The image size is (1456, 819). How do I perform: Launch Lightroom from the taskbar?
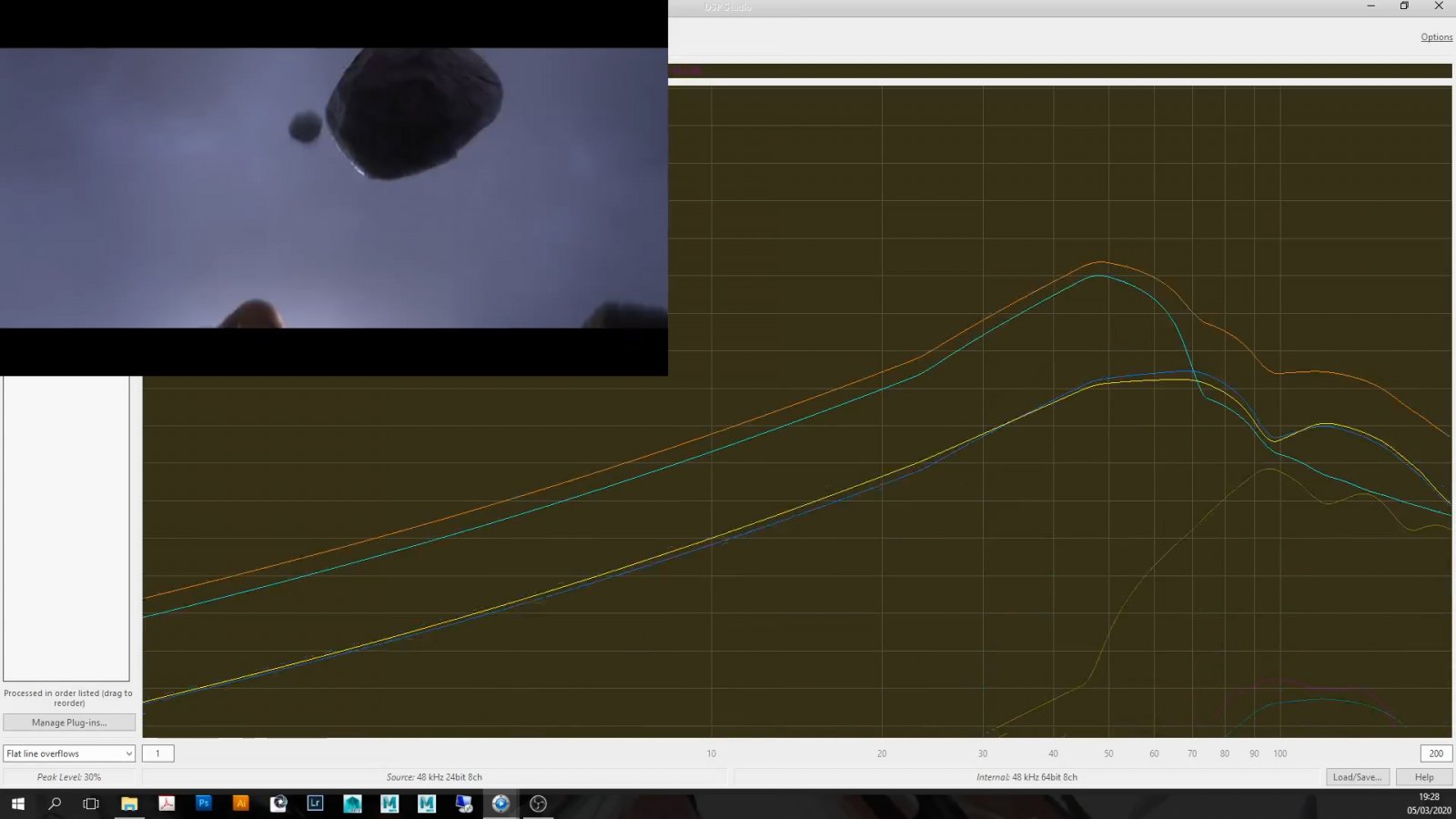click(x=315, y=804)
